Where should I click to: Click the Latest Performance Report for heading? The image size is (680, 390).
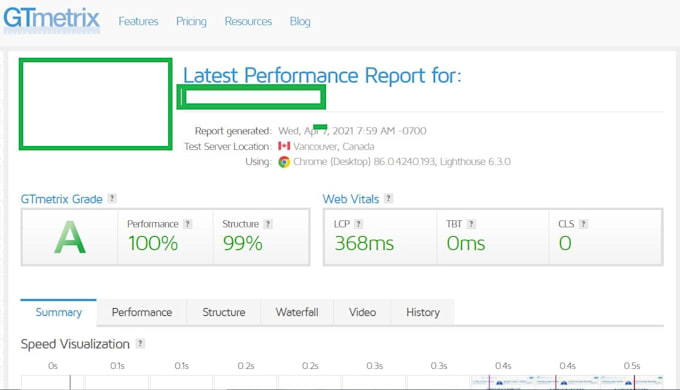point(322,75)
